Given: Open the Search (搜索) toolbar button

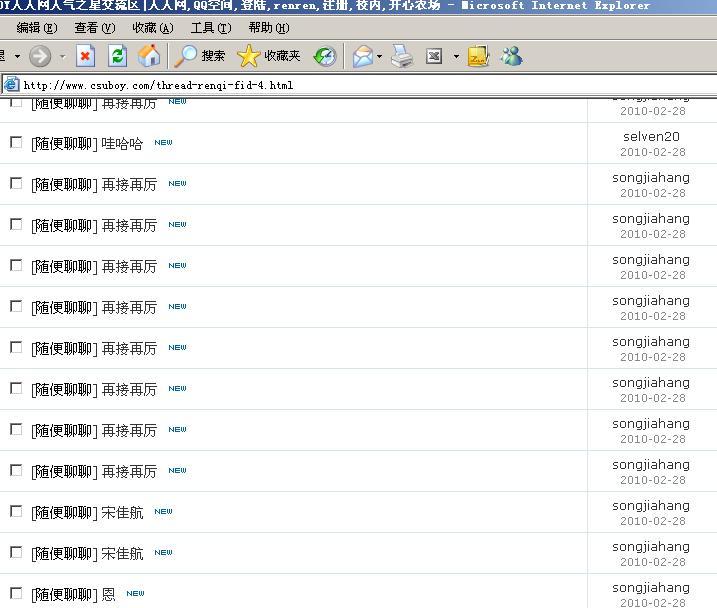Looking at the screenshot, I should tap(199, 56).
